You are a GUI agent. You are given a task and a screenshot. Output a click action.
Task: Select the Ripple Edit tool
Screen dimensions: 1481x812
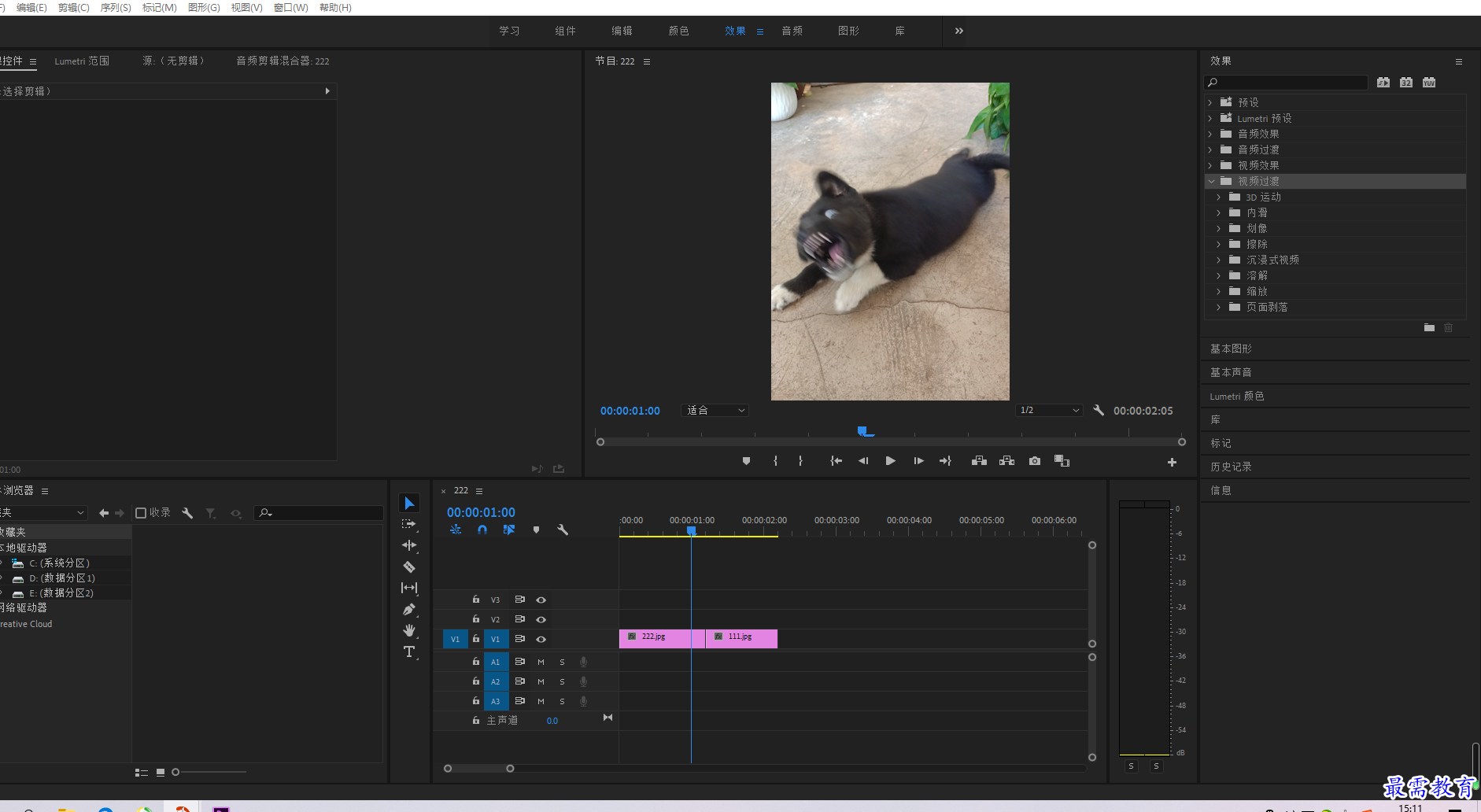tap(409, 545)
